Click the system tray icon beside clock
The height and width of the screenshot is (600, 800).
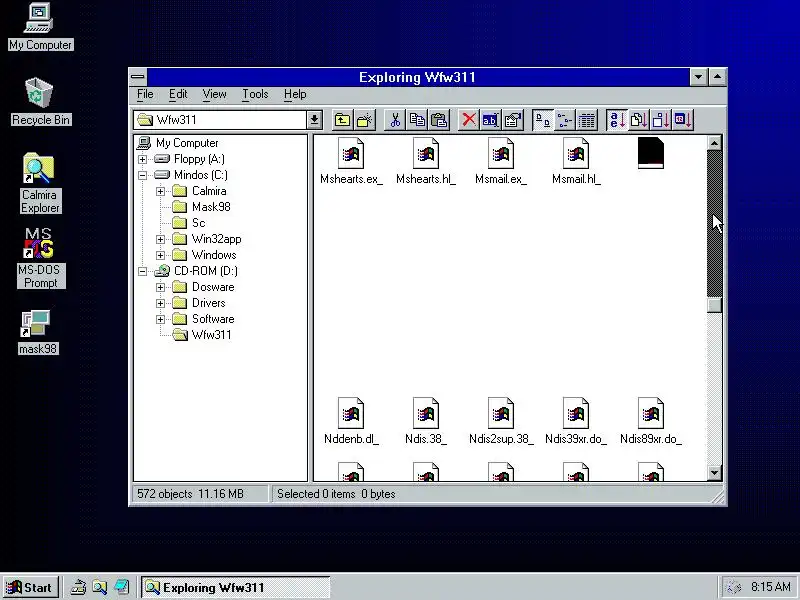pos(733,587)
